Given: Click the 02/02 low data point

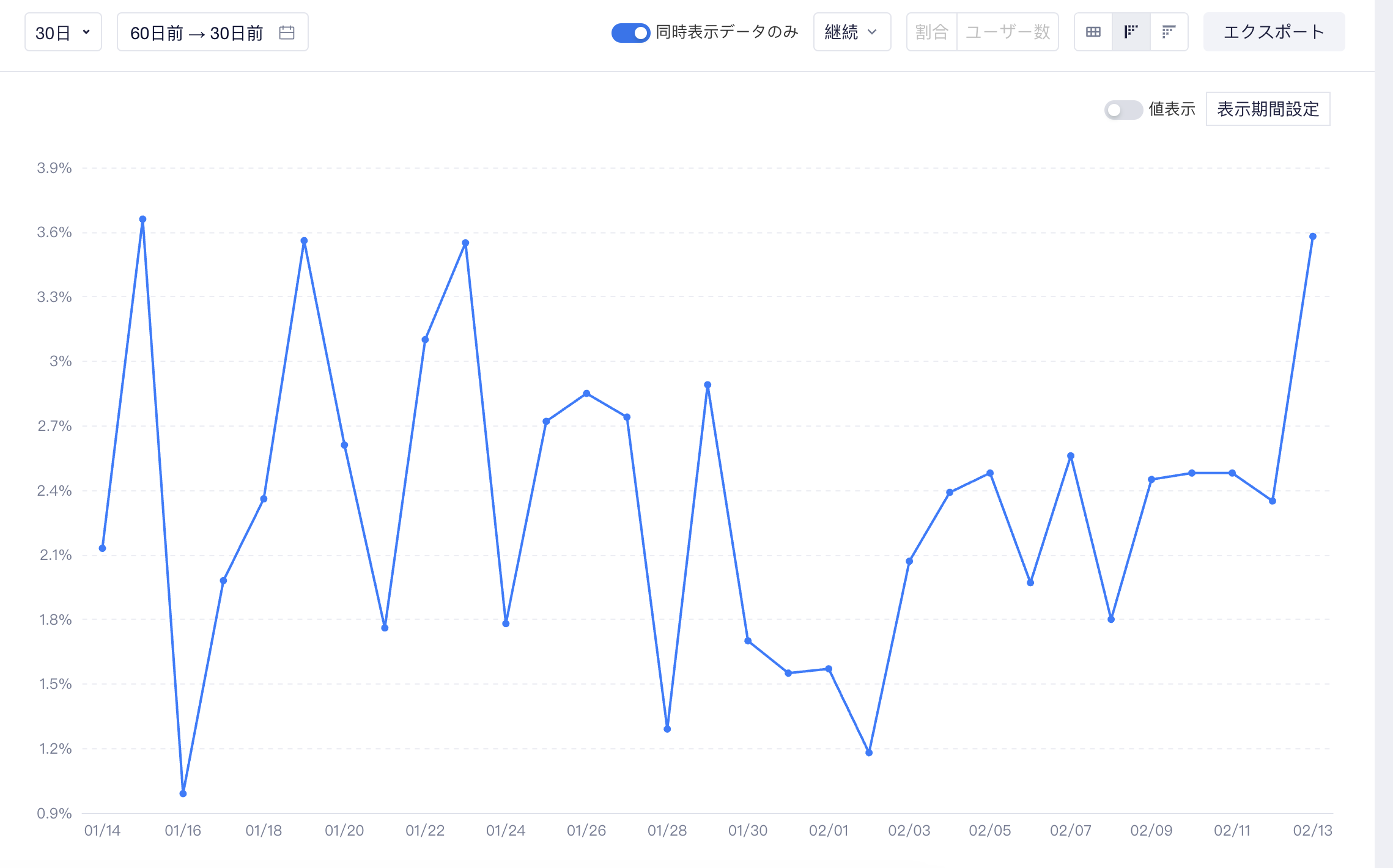Looking at the screenshot, I should click(x=869, y=752).
